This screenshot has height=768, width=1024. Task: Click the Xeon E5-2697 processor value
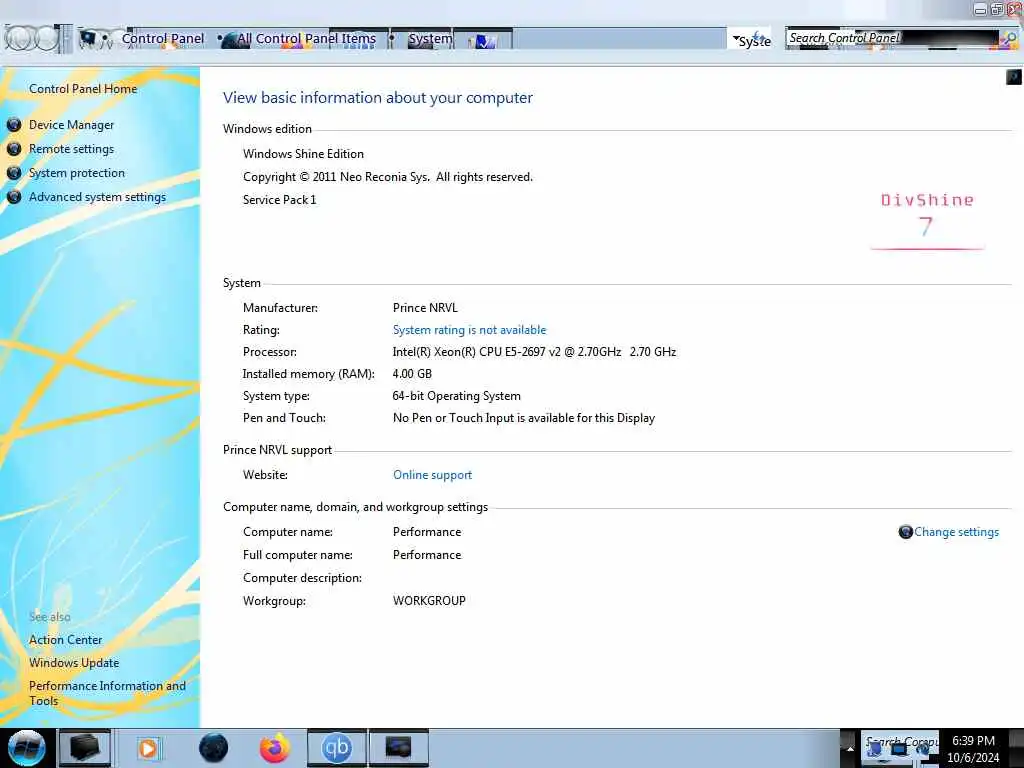tap(534, 352)
